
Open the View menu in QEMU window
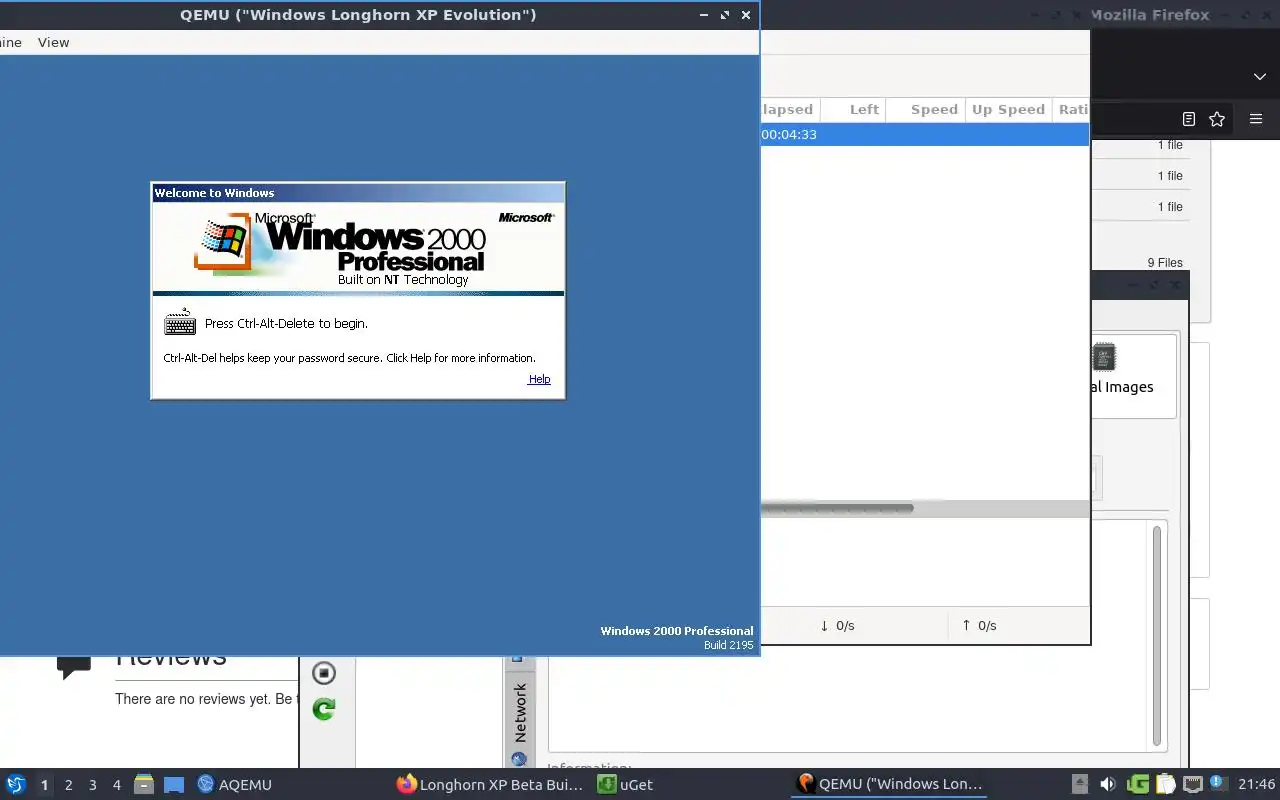point(54,42)
